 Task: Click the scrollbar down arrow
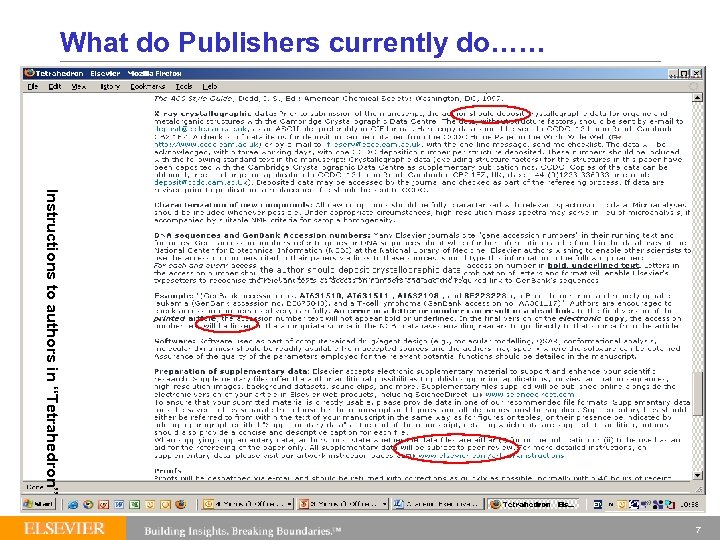[x=697, y=475]
